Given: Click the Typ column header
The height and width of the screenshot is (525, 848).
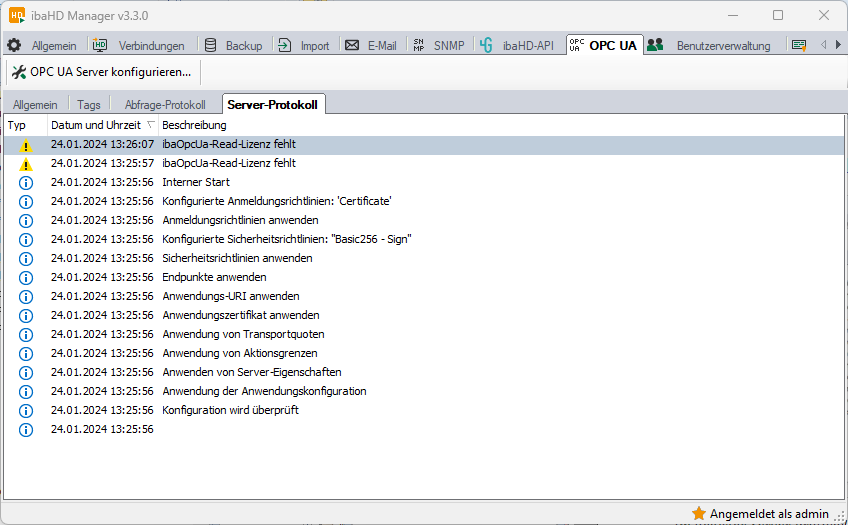Looking at the screenshot, I should pyautogui.click(x=17, y=125).
